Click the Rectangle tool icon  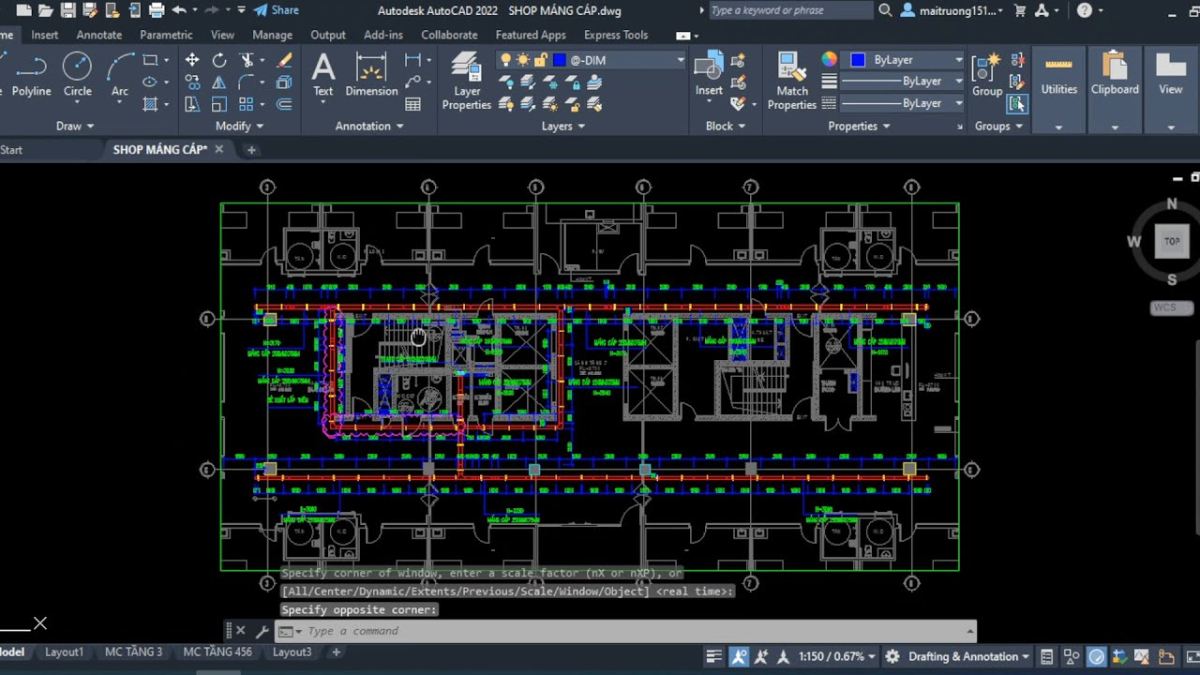pos(150,60)
